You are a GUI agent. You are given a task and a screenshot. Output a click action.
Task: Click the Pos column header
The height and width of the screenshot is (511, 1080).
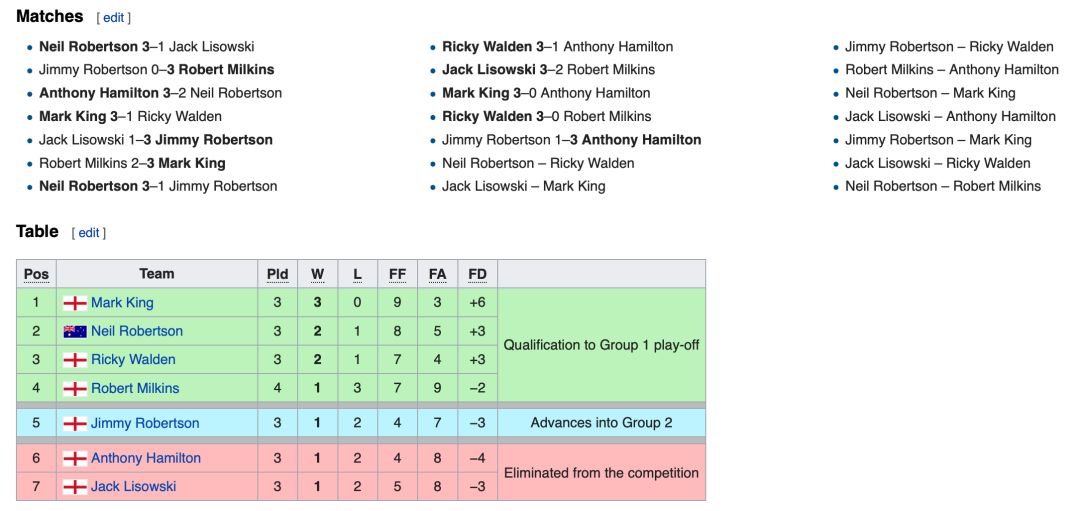click(36, 274)
